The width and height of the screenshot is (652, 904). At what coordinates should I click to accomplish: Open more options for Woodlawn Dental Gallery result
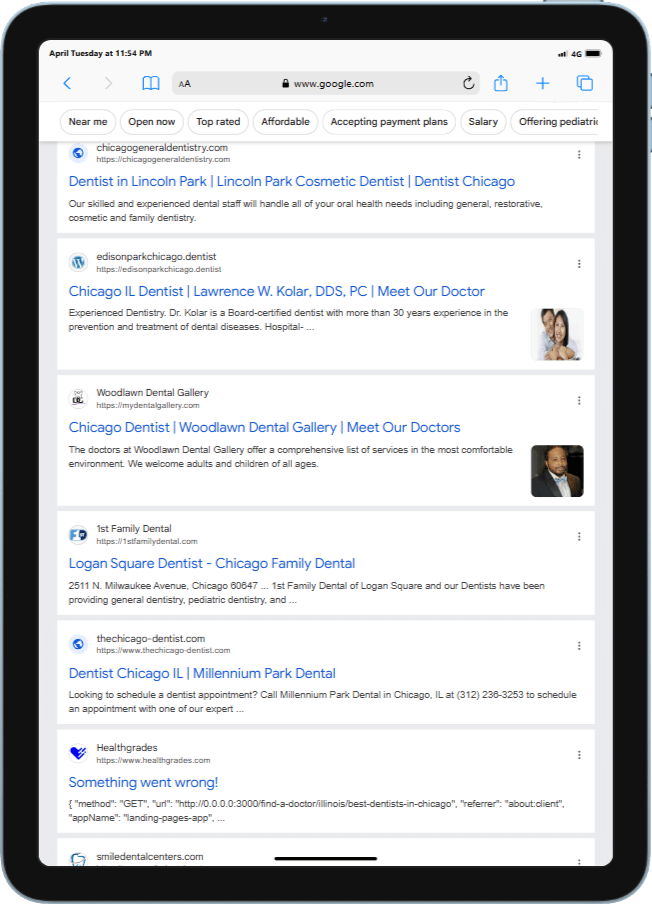pyautogui.click(x=579, y=400)
